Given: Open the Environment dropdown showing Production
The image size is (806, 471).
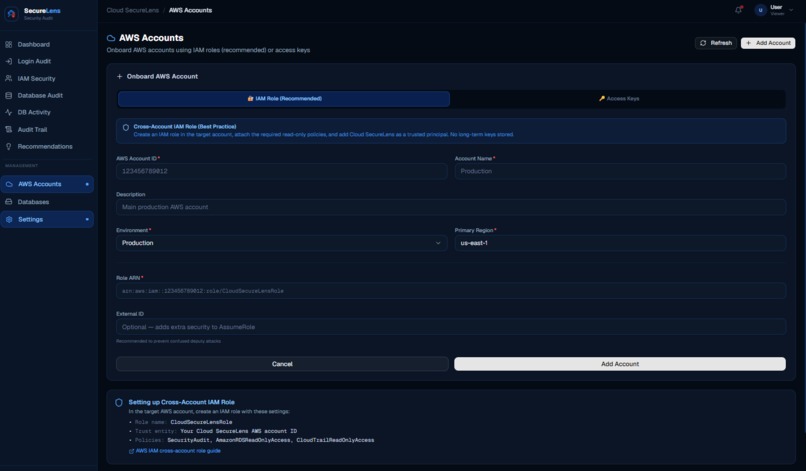Looking at the screenshot, I should pyautogui.click(x=282, y=243).
